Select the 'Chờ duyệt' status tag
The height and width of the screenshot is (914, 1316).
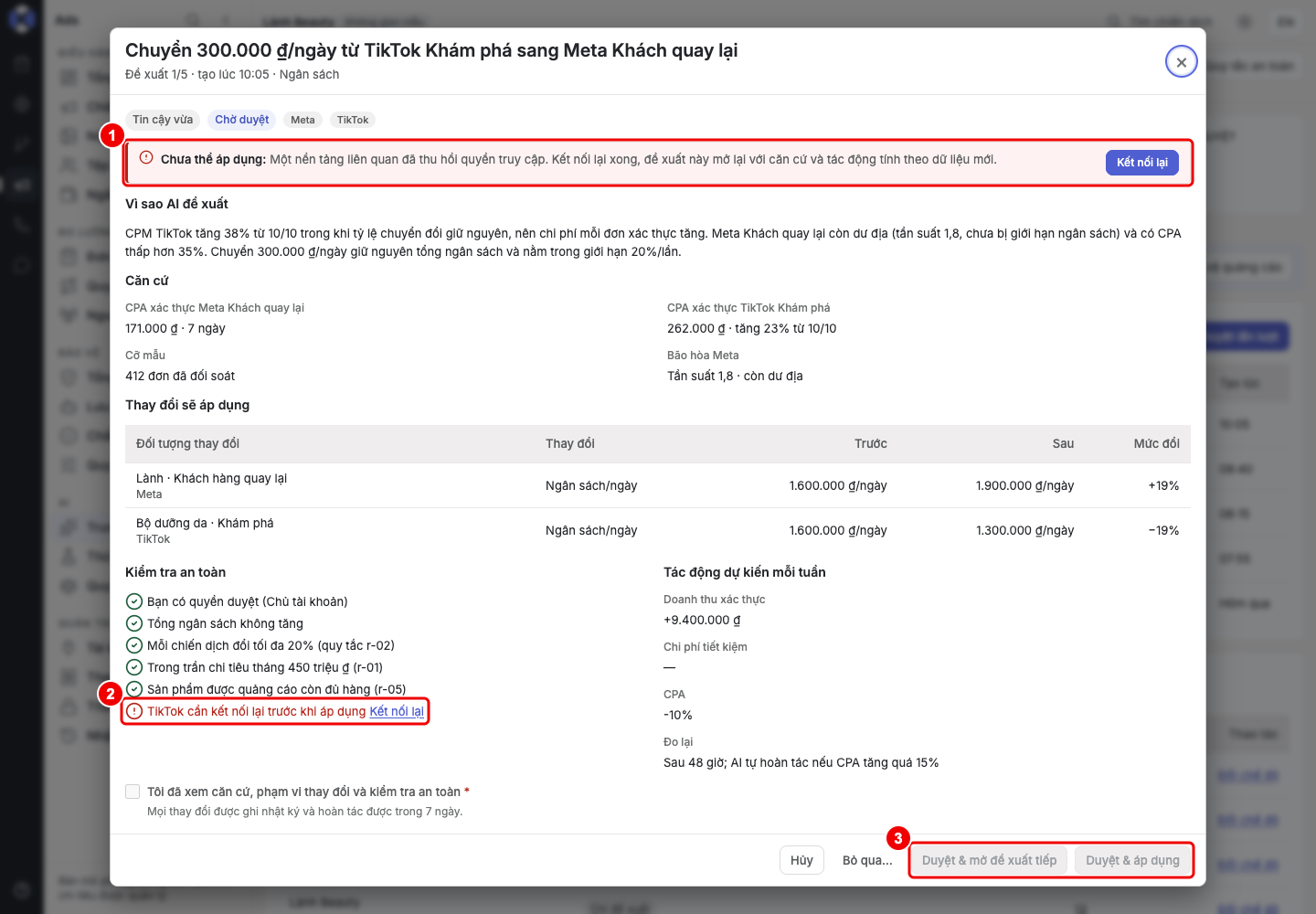coord(242,120)
